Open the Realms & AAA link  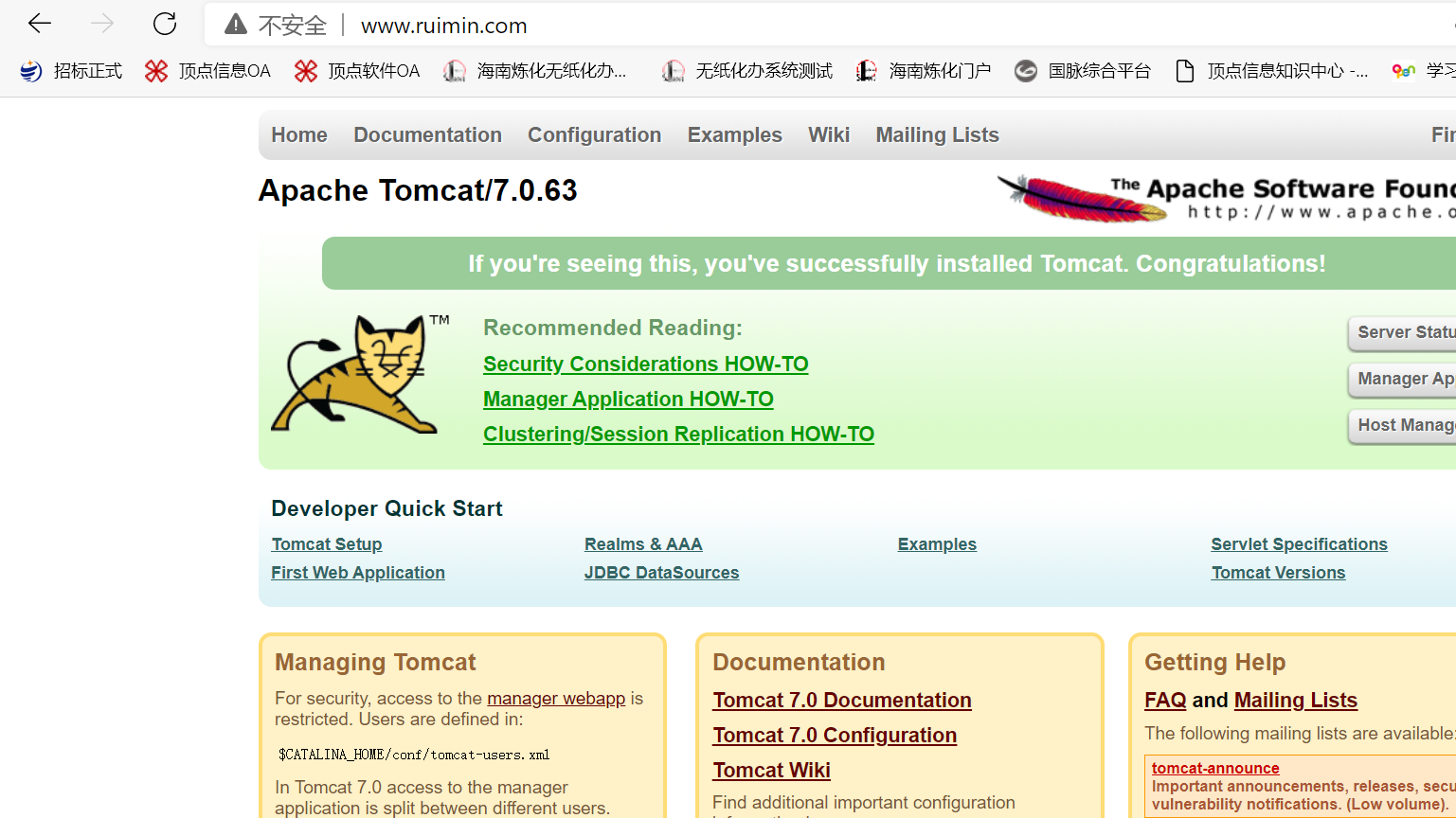(x=643, y=544)
